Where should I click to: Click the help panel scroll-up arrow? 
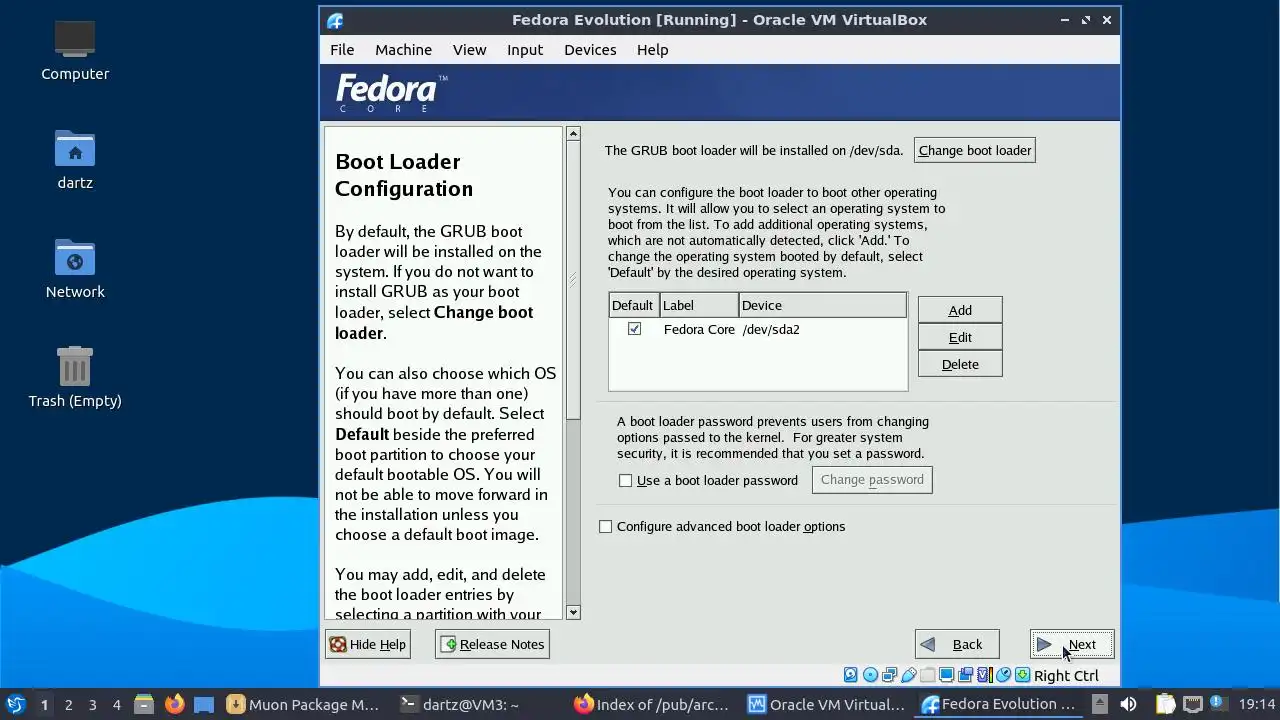coord(573,133)
